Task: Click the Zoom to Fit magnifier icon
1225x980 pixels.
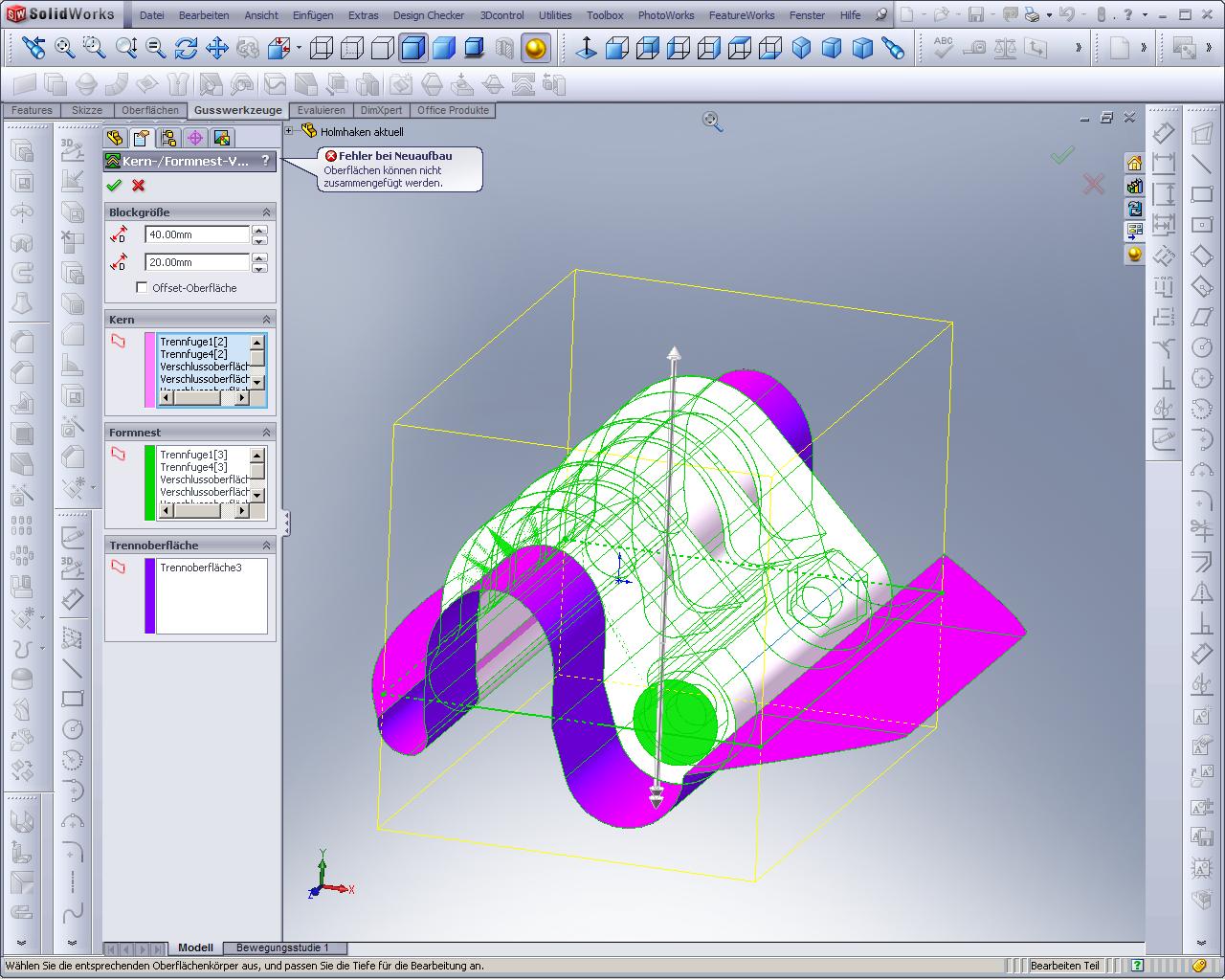Action: [x=64, y=48]
